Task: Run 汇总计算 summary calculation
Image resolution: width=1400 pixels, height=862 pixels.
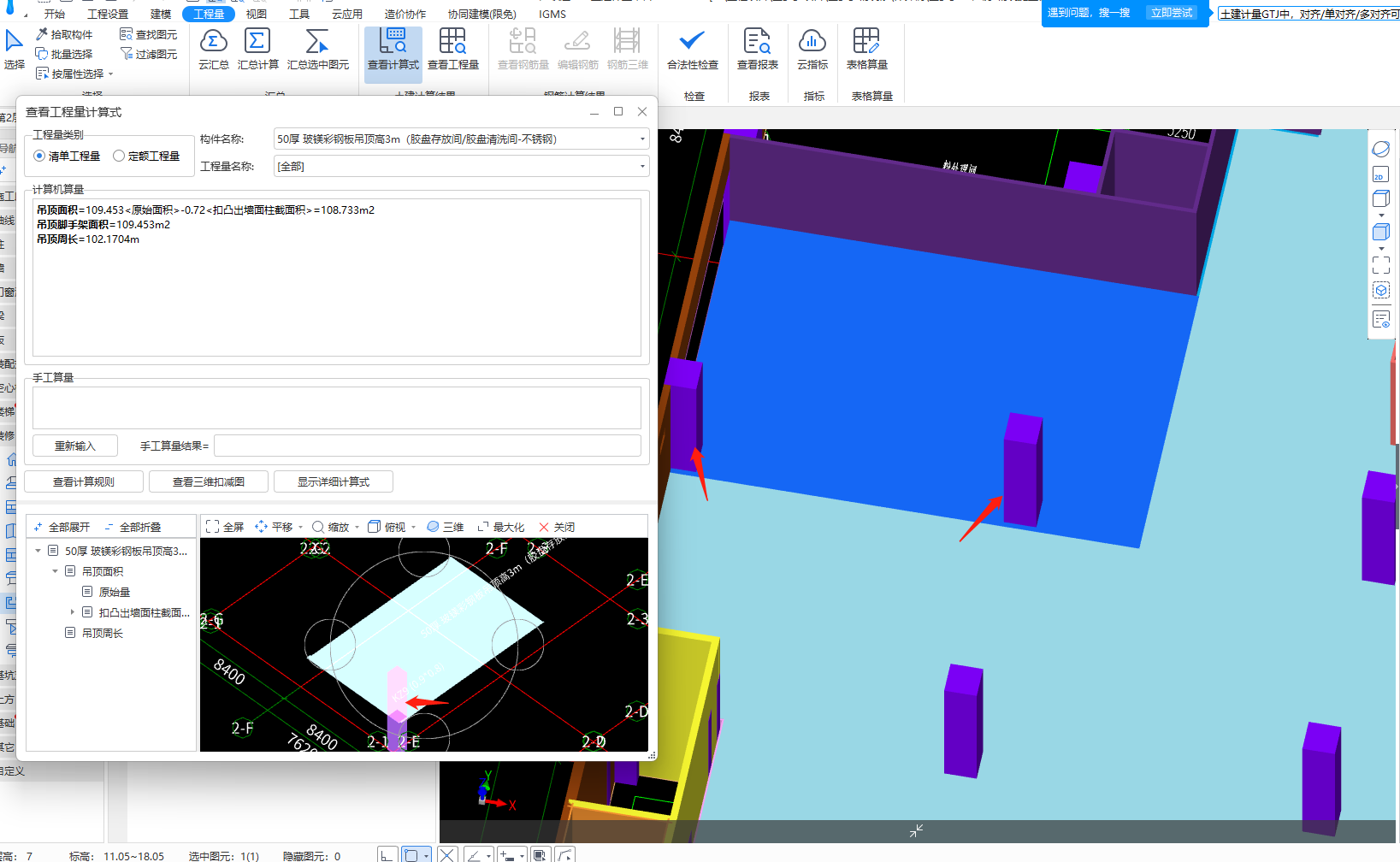Action: coord(257,50)
